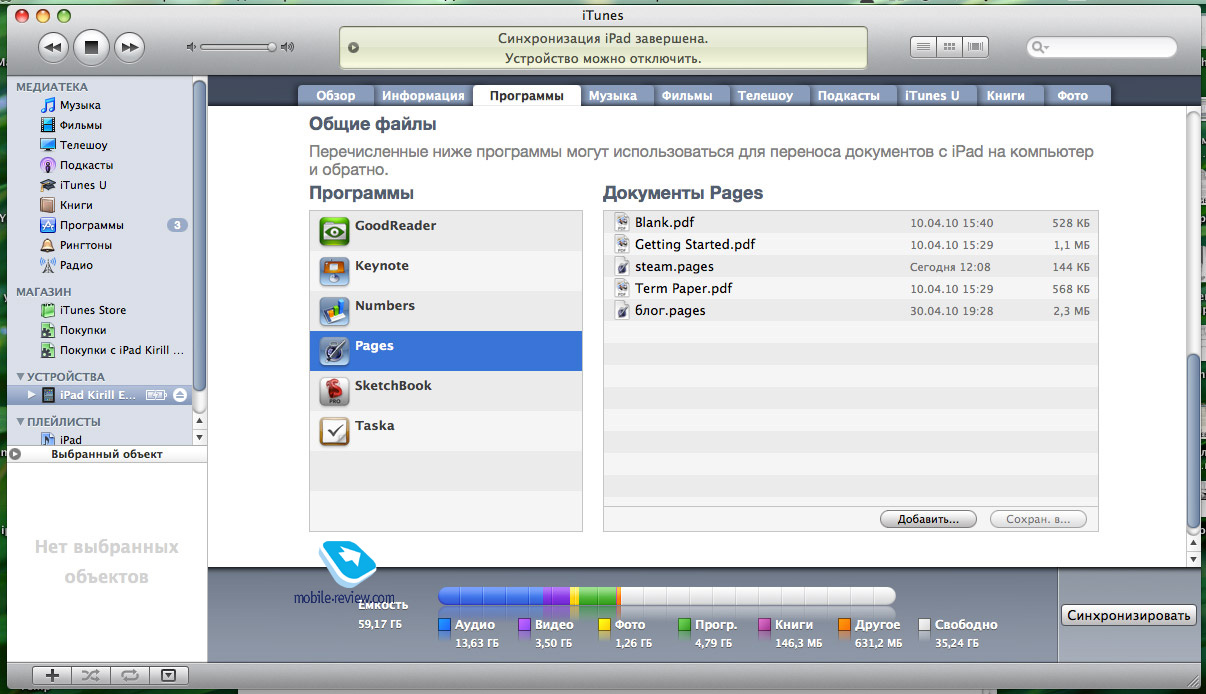Click the stop playback button

coord(91,46)
